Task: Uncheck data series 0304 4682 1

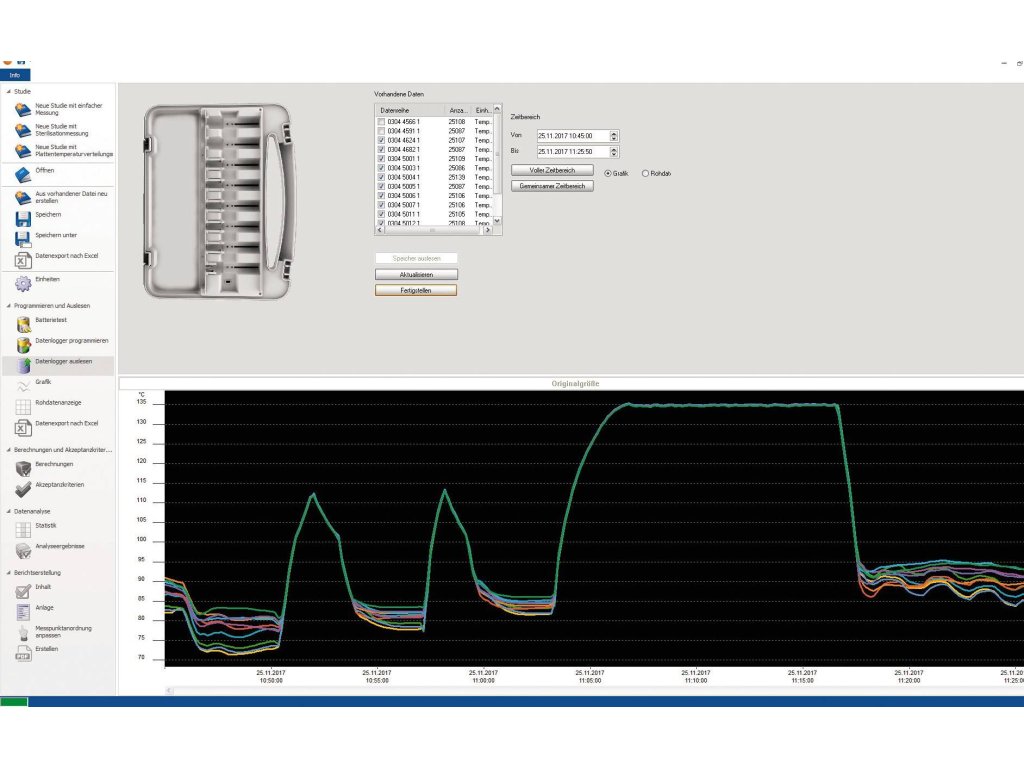Action: point(381,150)
